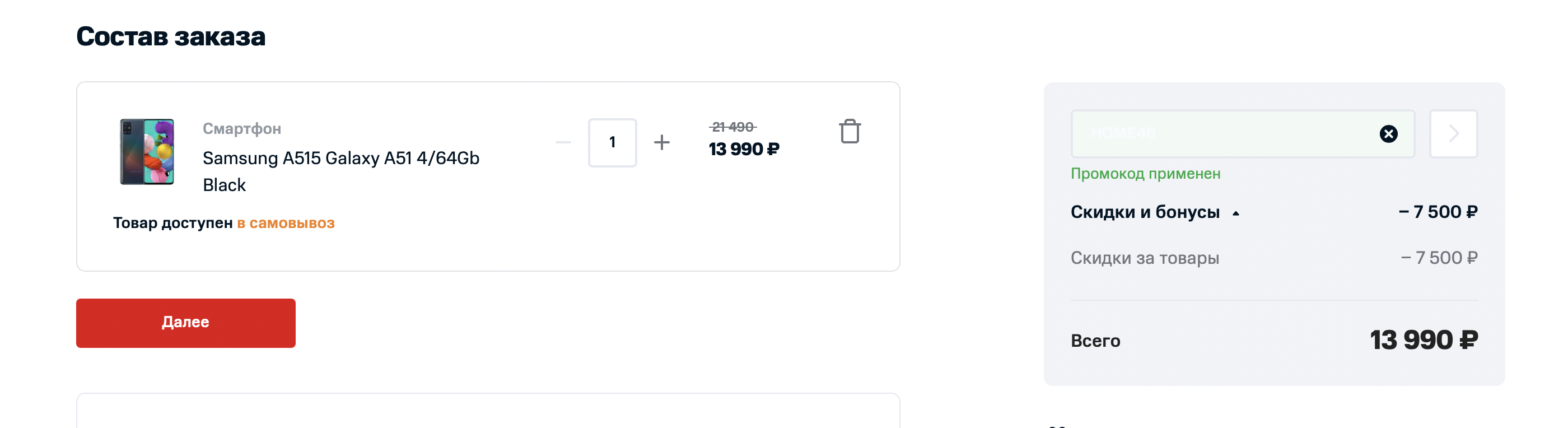This screenshot has height=428, width=1568.
Task: Click the "Смартфон" category label
Action: (242, 128)
